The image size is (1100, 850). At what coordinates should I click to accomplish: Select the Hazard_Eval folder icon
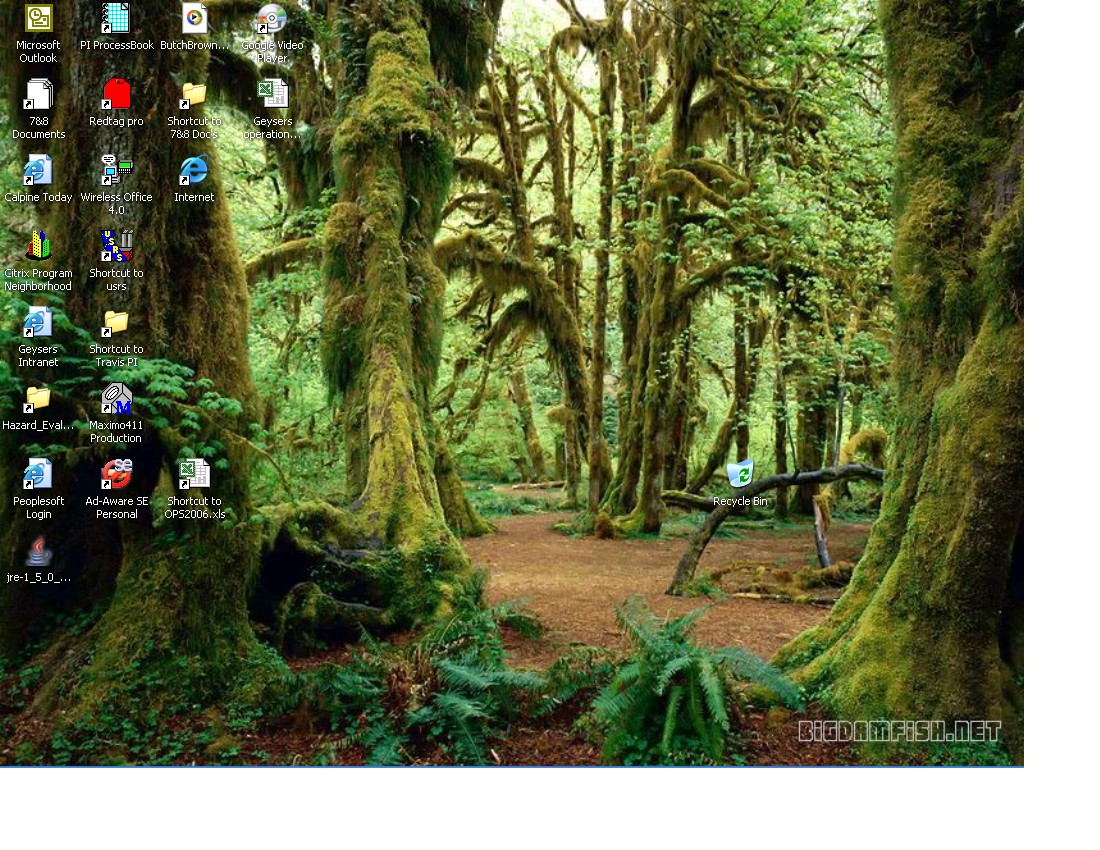click(38, 399)
